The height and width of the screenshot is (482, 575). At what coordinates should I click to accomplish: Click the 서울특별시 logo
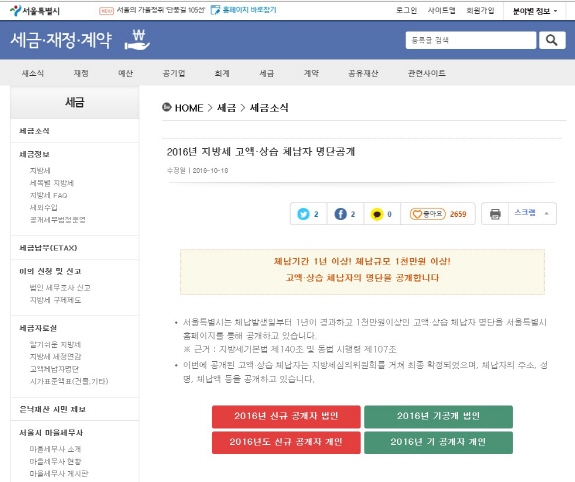pyautogui.click(x=35, y=11)
